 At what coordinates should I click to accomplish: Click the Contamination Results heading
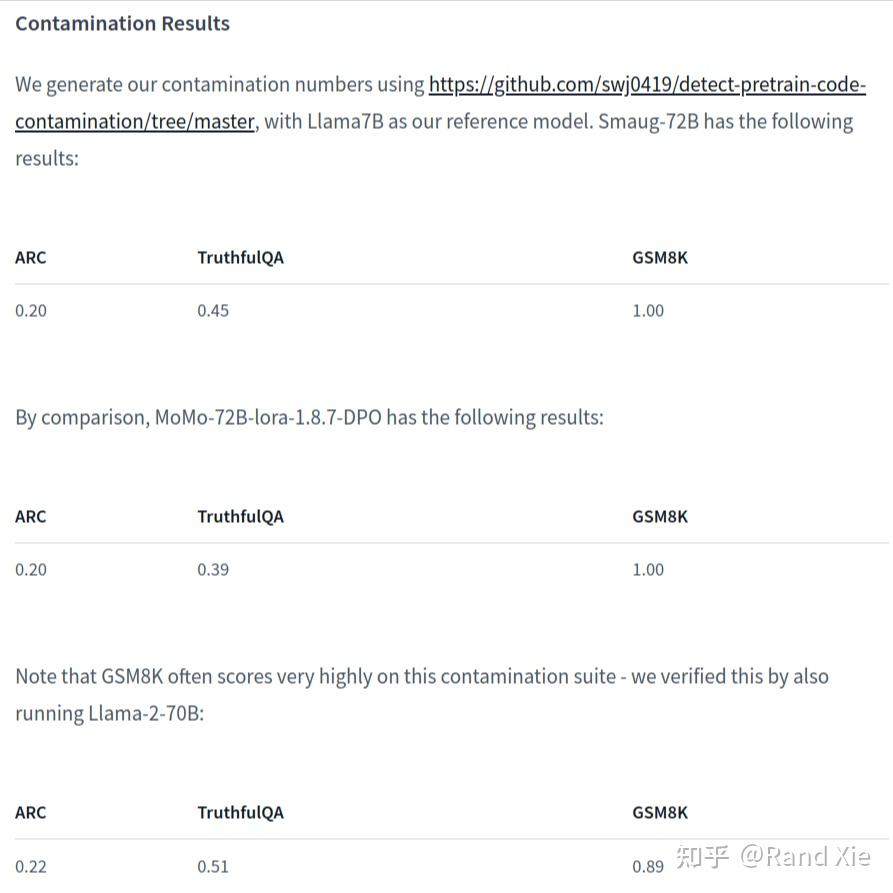click(x=122, y=23)
